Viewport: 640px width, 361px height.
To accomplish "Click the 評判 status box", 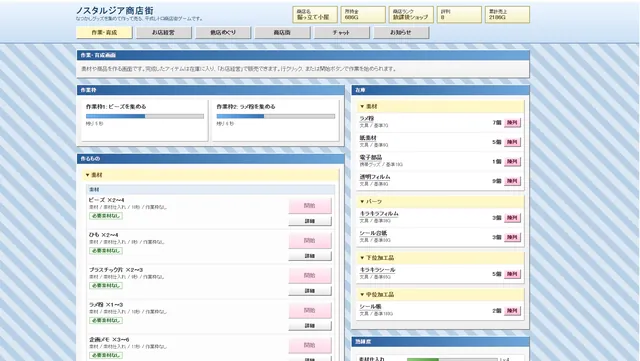I will pos(459,15).
